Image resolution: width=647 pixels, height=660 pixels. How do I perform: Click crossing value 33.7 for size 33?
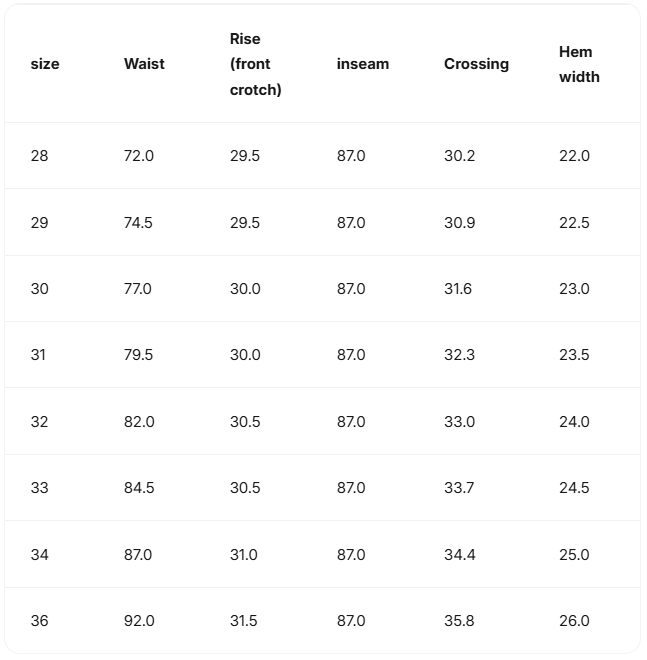460,488
